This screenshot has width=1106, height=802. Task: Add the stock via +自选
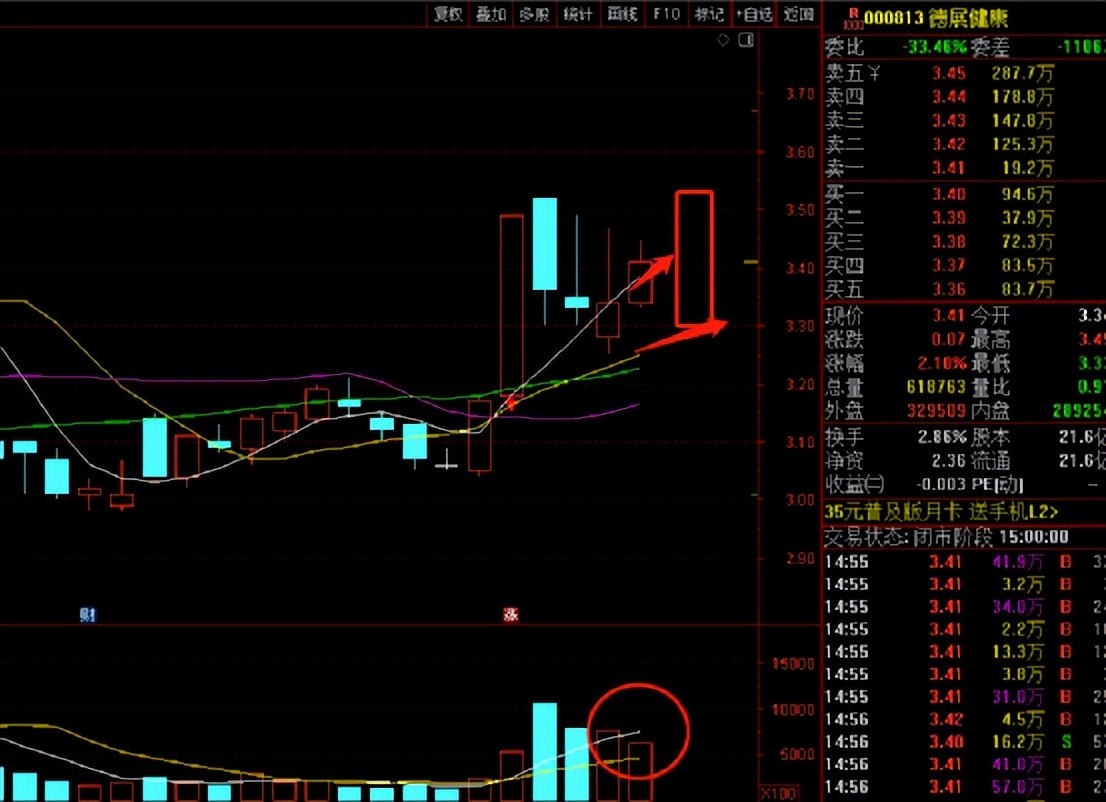(754, 14)
